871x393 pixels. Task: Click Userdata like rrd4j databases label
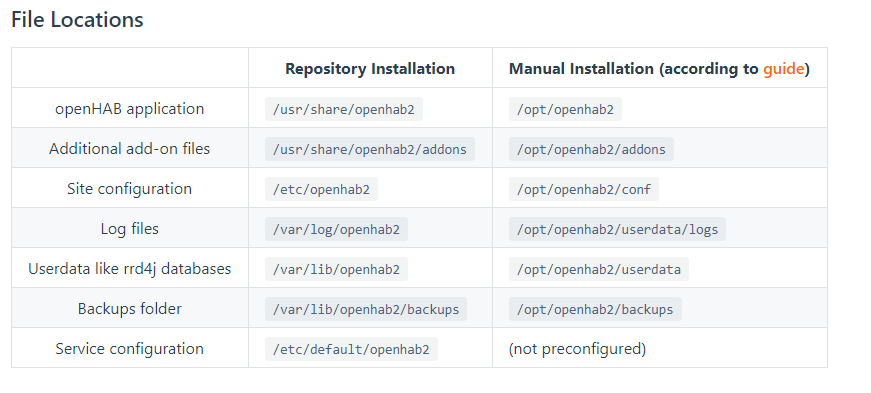click(x=129, y=268)
